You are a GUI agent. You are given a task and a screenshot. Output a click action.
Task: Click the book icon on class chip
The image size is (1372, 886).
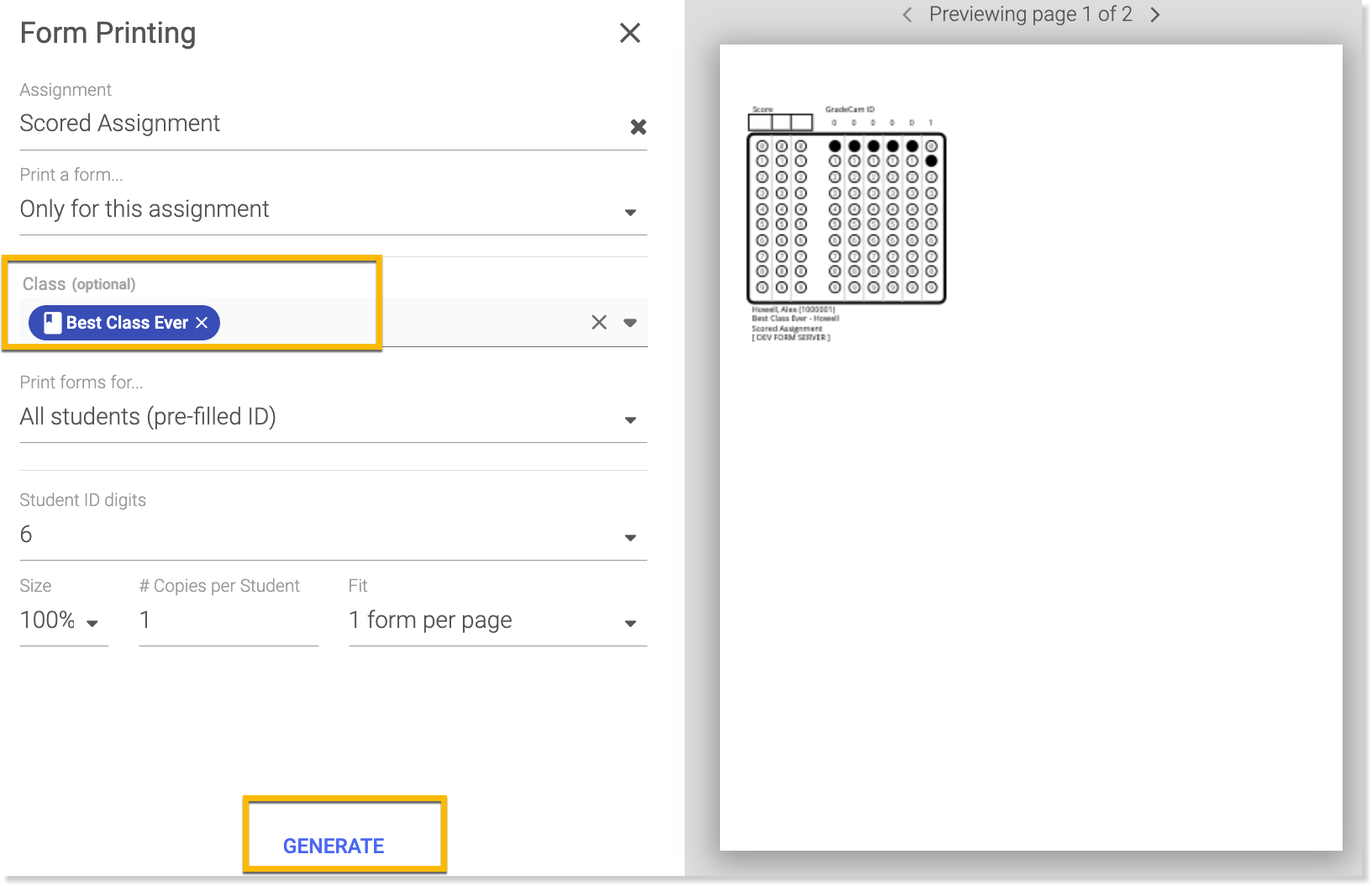pos(53,323)
